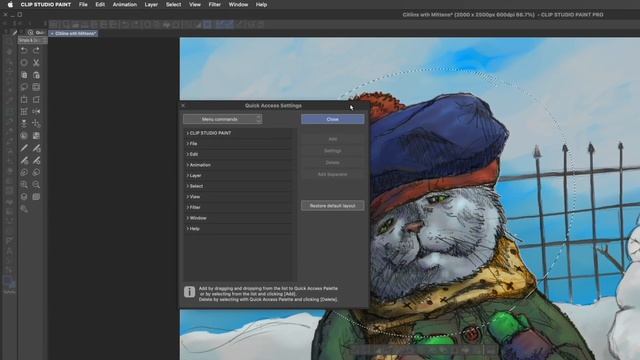Click the Add Separator button
Image resolution: width=640 pixels, height=360 pixels.
coord(333,174)
